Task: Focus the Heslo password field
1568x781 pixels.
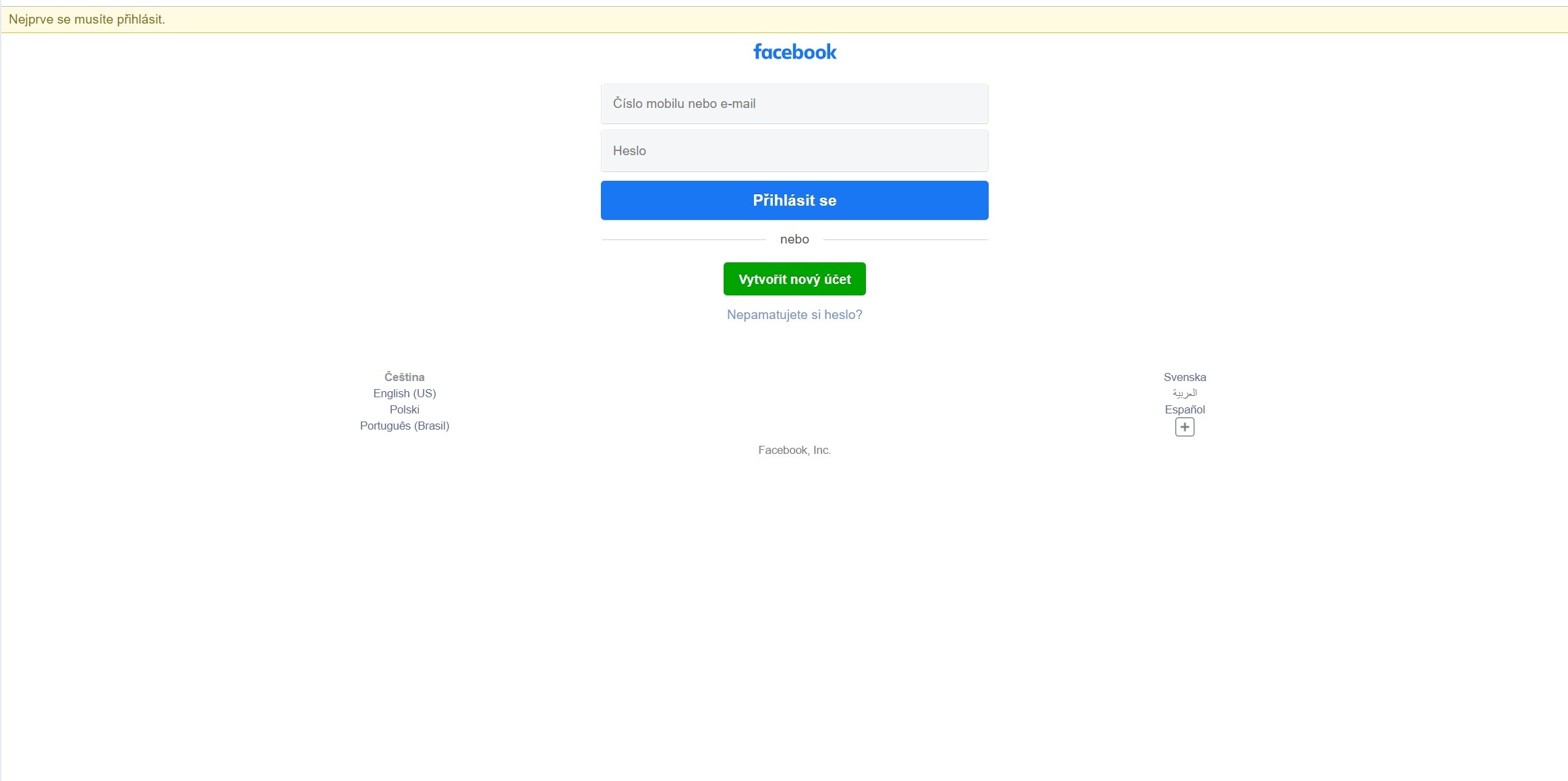Action: [794, 151]
